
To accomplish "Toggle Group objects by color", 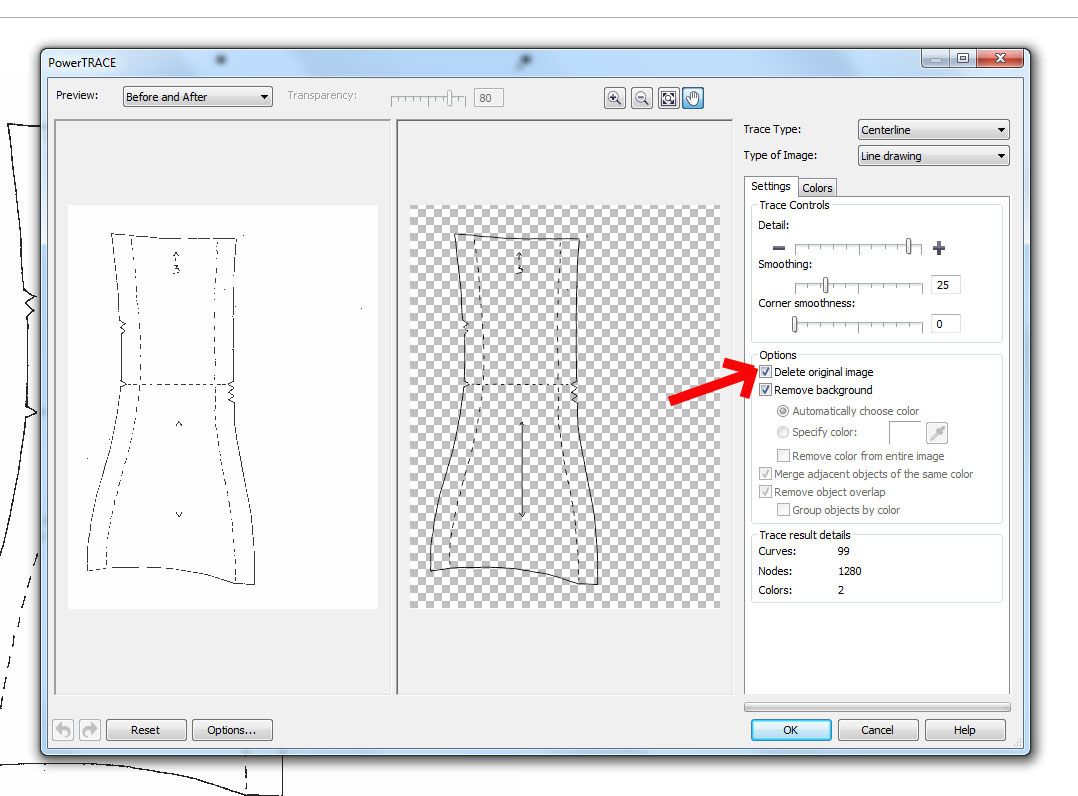I will pos(783,509).
